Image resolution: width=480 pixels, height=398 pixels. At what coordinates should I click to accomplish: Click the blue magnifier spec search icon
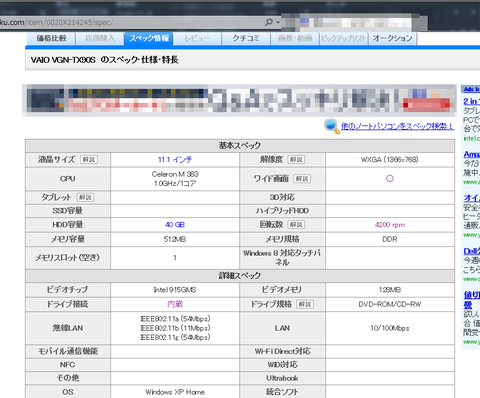tap(332, 126)
